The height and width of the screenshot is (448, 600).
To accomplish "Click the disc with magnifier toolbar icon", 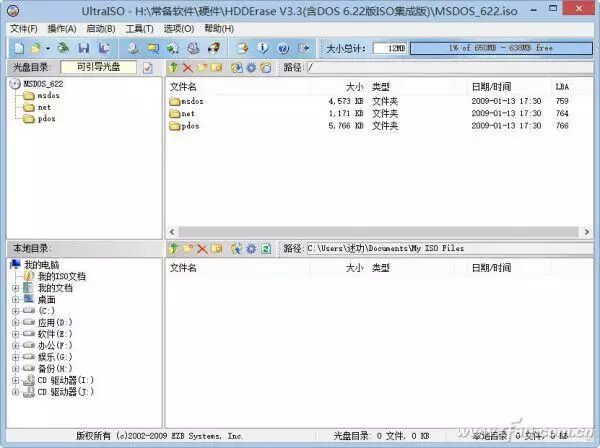I will click(193, 48).
